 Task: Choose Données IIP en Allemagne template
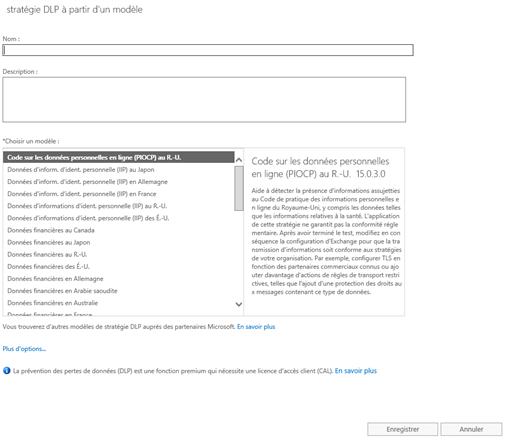(119, 182)
